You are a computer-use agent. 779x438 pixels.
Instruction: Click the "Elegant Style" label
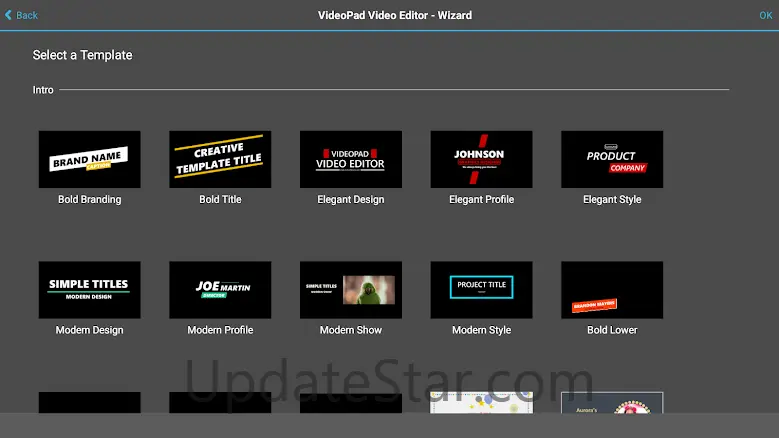point(612,200)
